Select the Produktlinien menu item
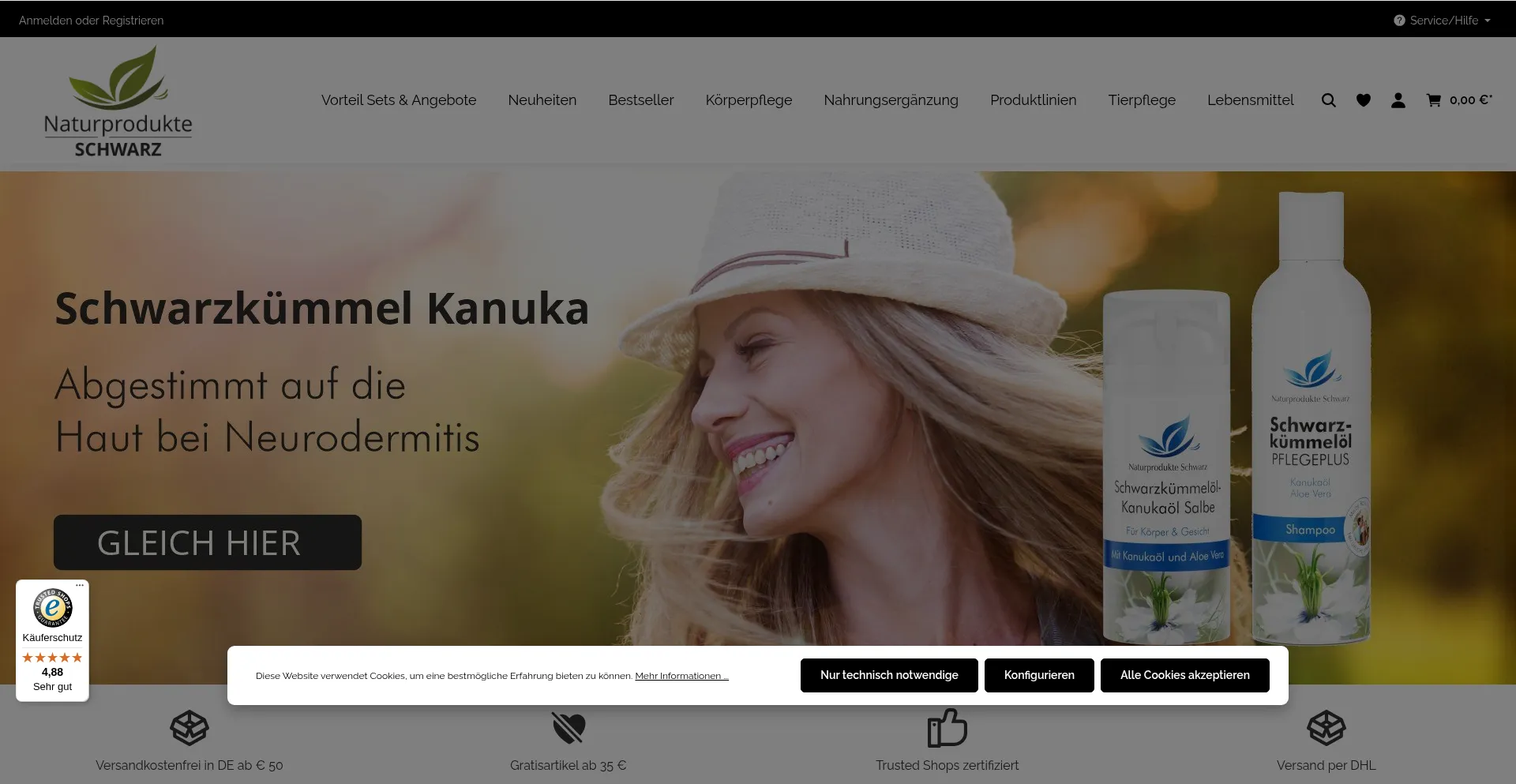 tap(1033, 100)
